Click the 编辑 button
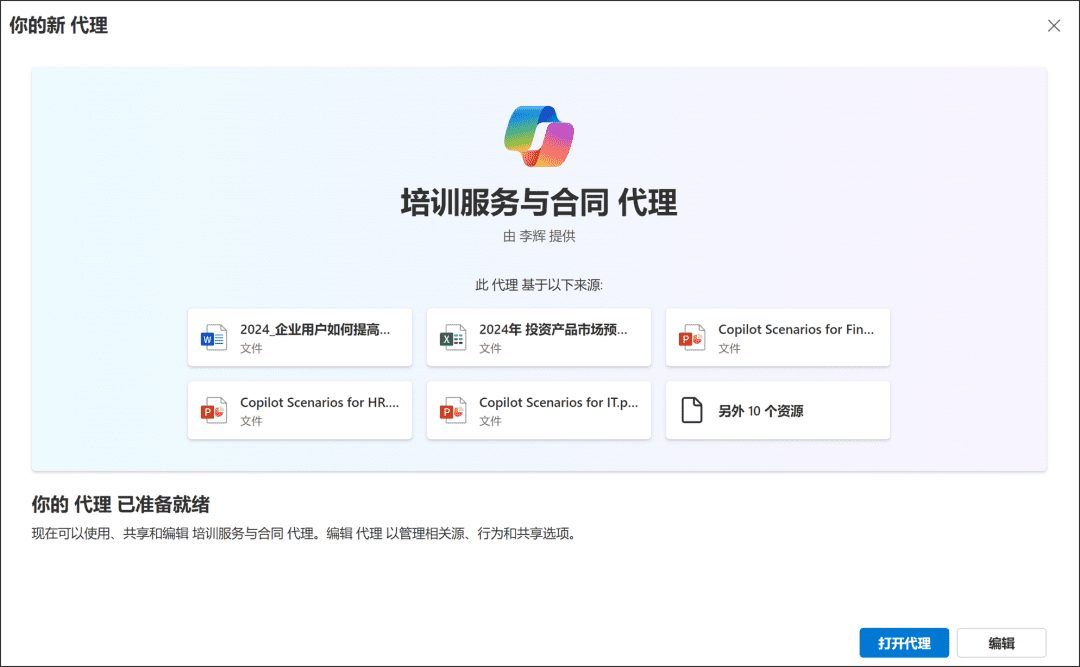 (1001, 643)
